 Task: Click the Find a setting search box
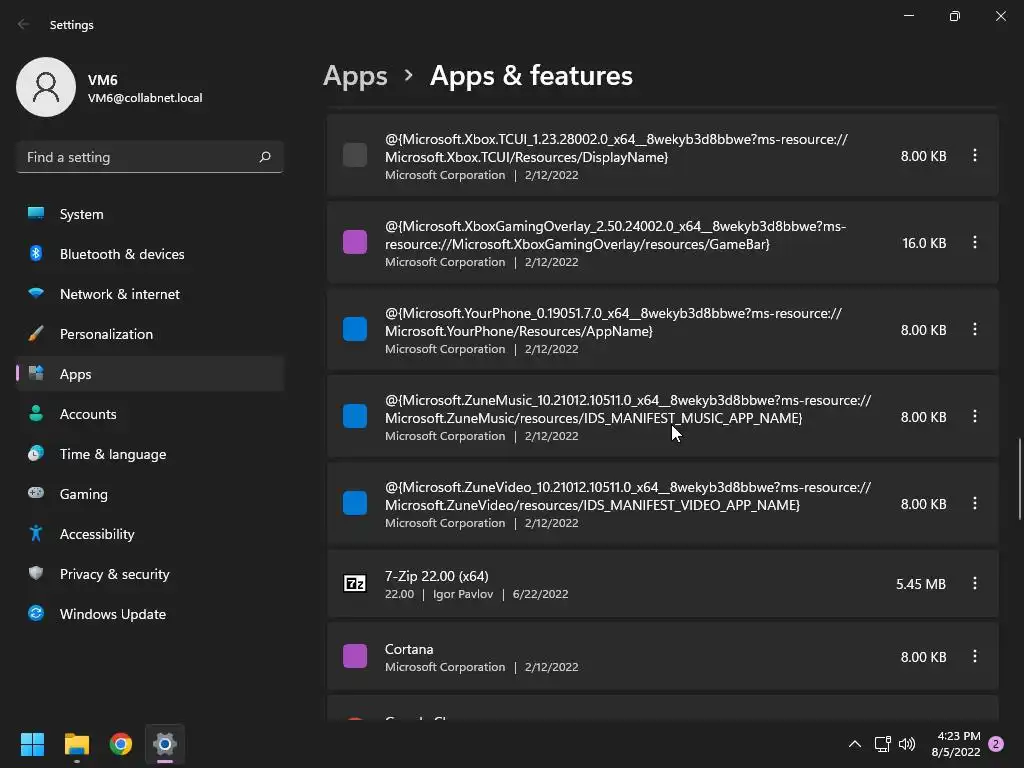(138, 157)
